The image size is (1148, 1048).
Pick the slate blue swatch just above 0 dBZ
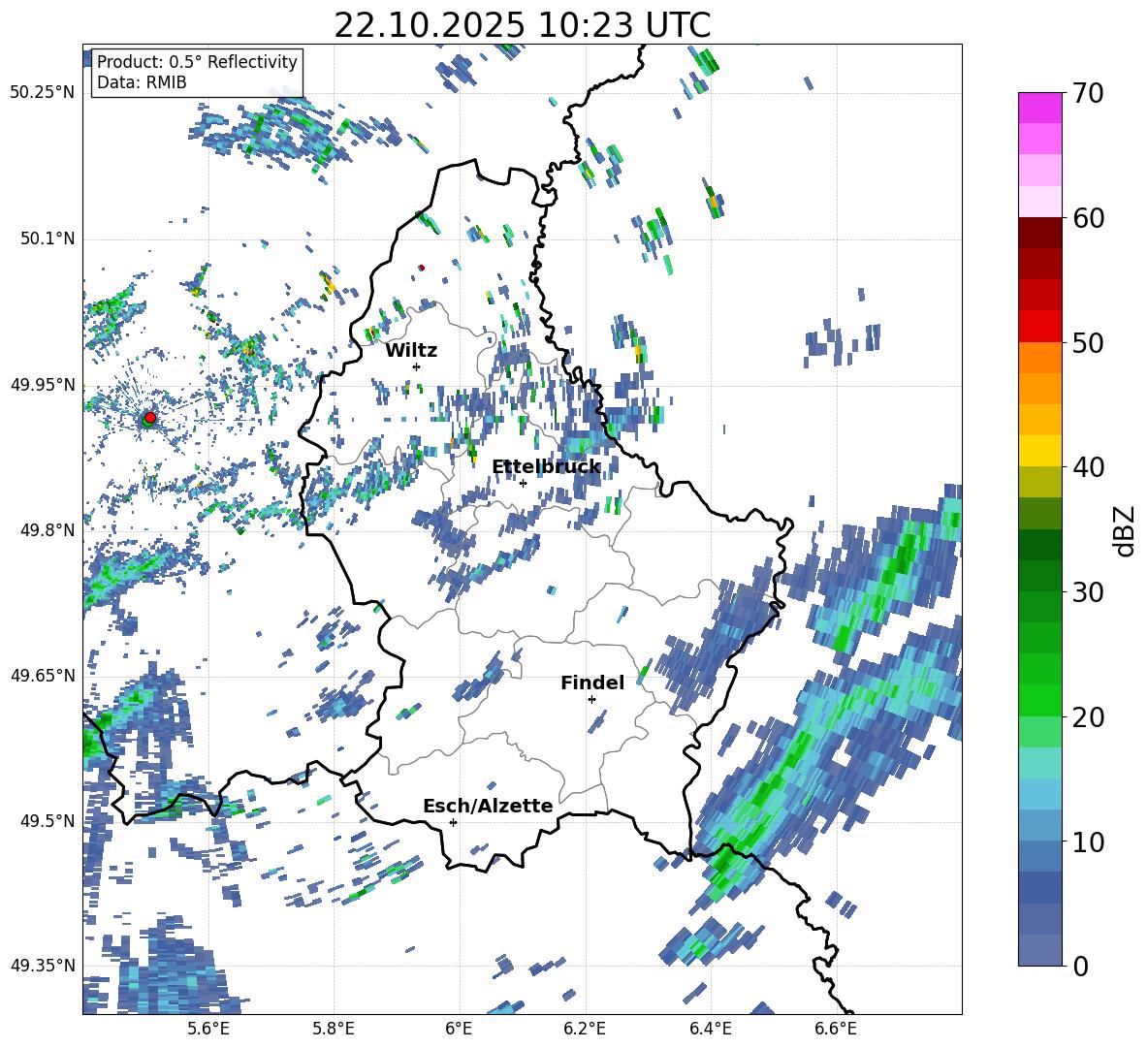(x=1040, y=950)
